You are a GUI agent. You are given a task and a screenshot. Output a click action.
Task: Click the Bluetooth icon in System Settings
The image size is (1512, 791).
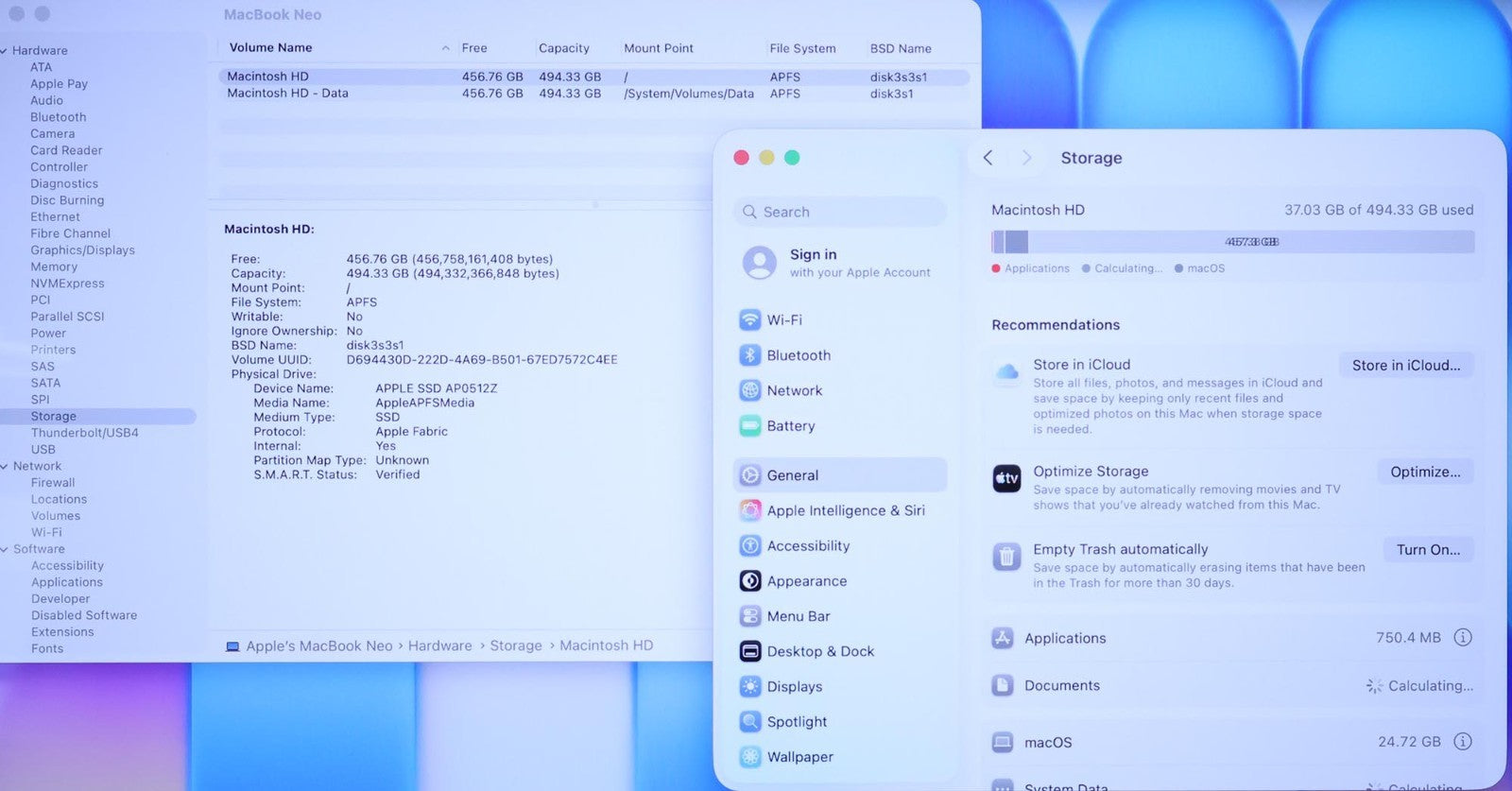click(750, 355)
